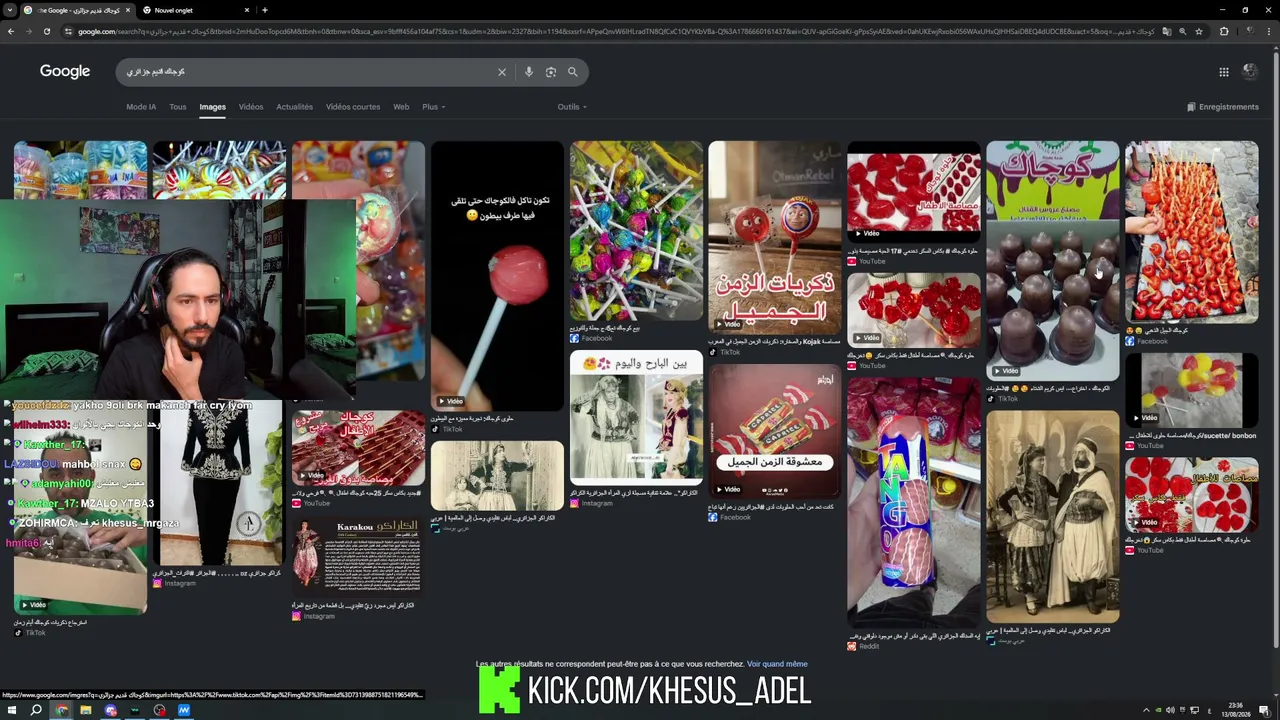Clear the search box with the X

click(x=502, y=72)
